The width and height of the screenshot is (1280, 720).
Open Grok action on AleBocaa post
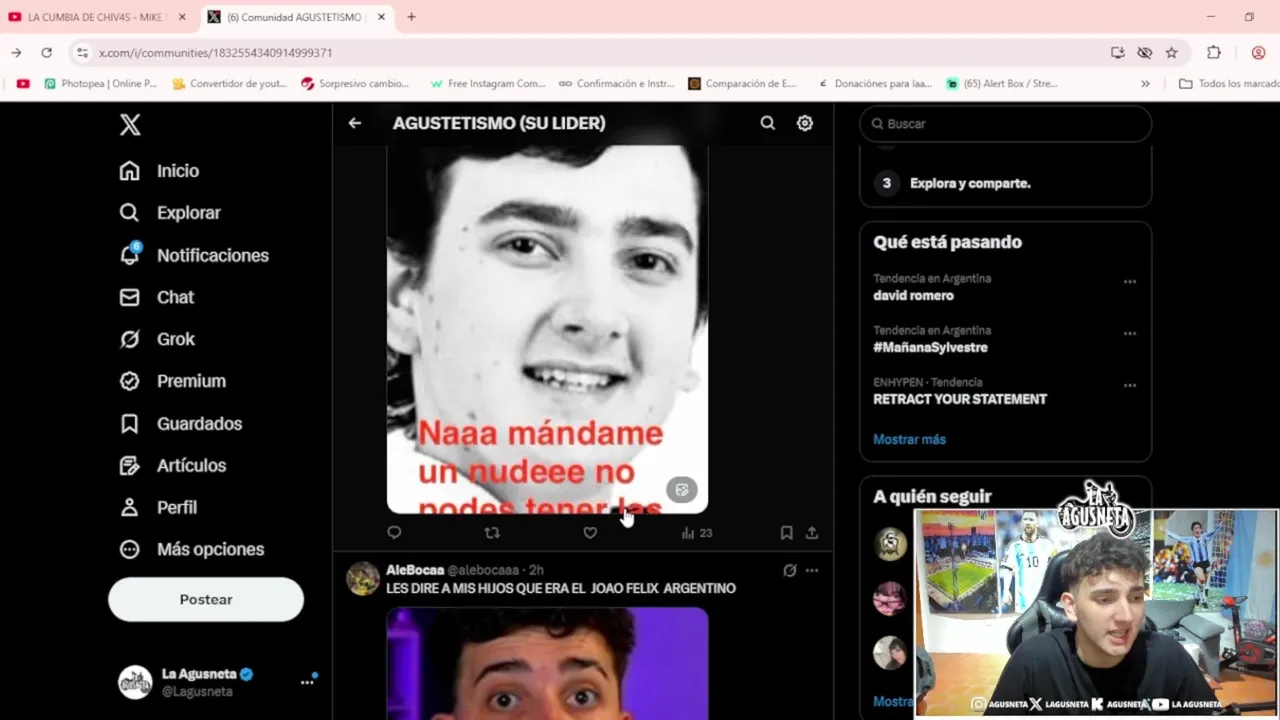[790, 570]
